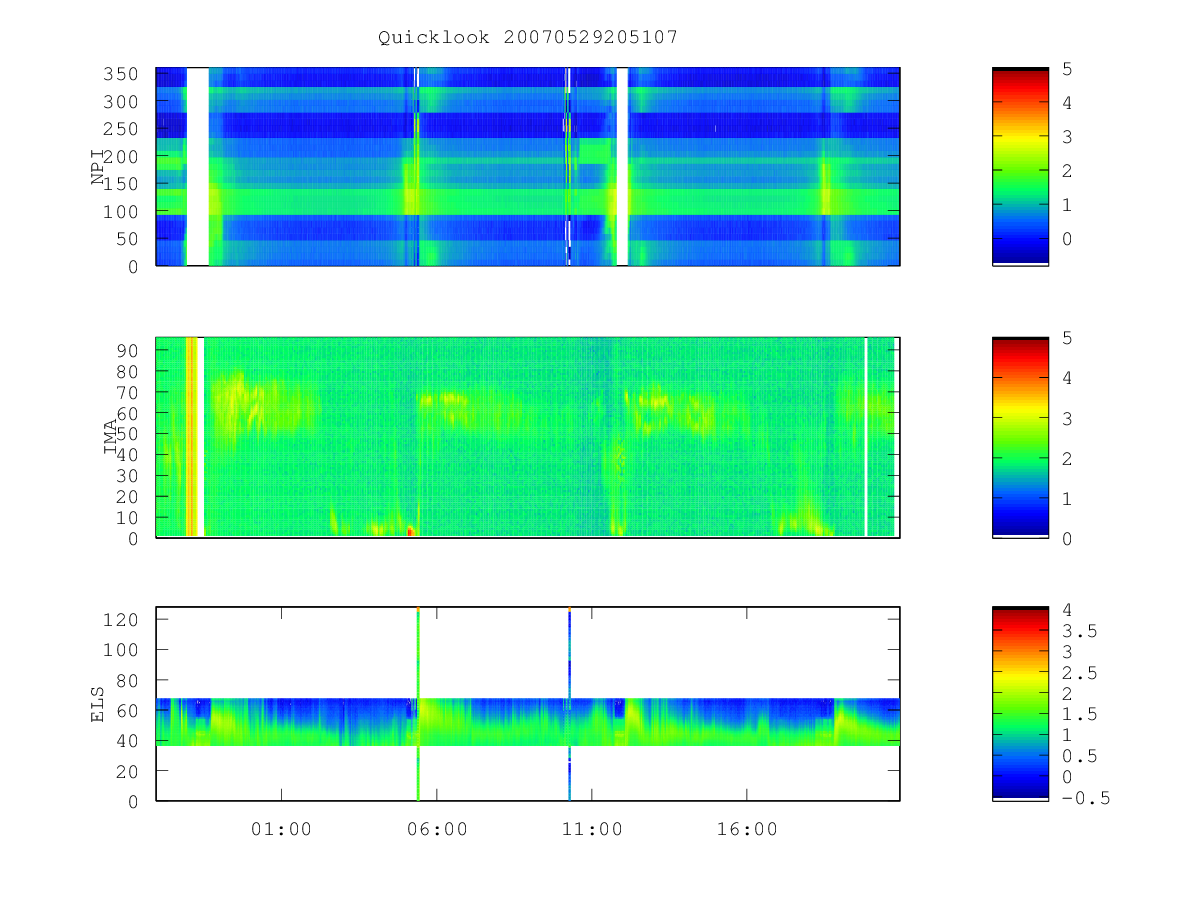This screenshot has width=1200, height=900.
Task: Click the 11:00 time axis label
Action: (592, 829)
